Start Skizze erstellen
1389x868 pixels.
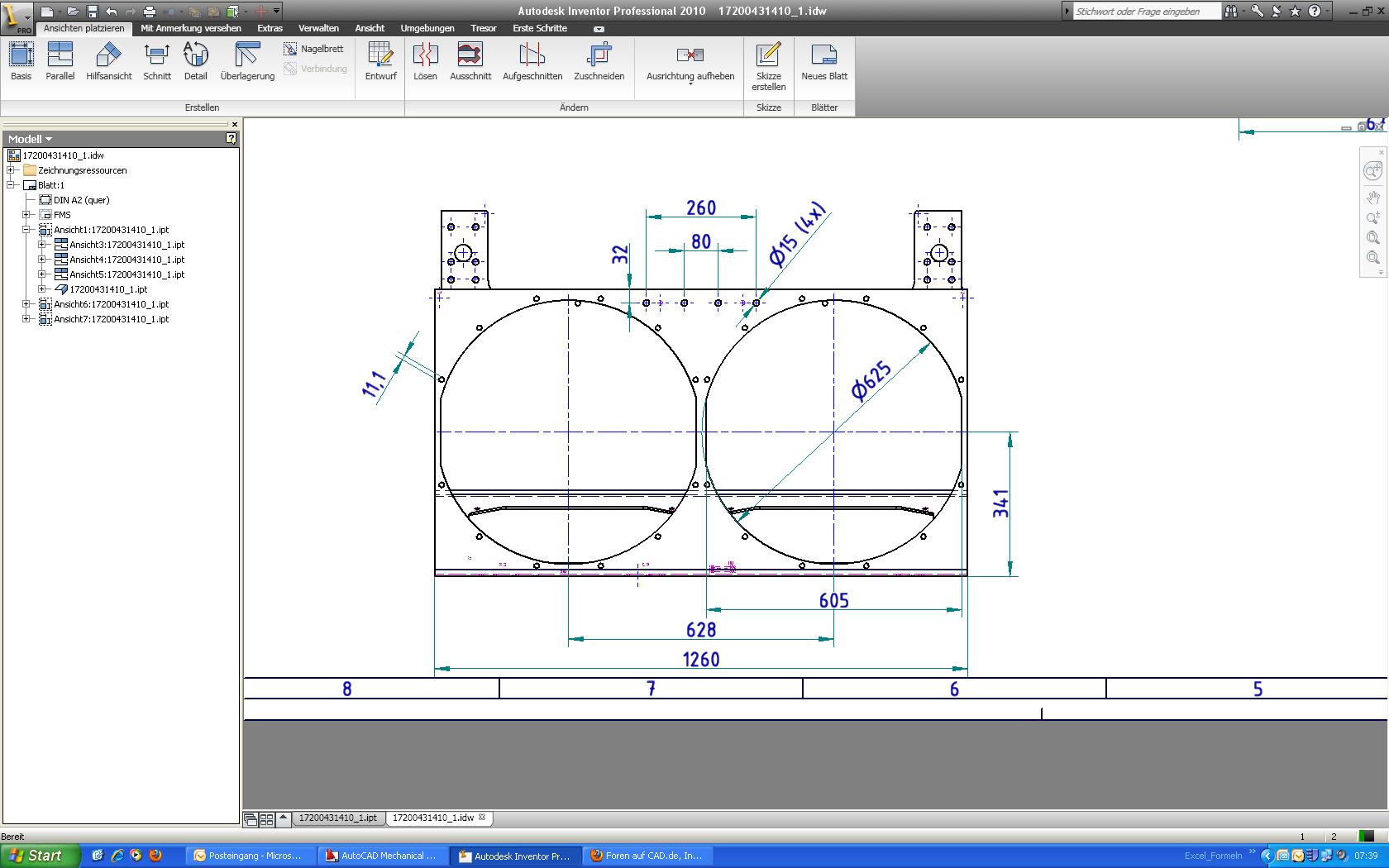click(x=768, y=66)
